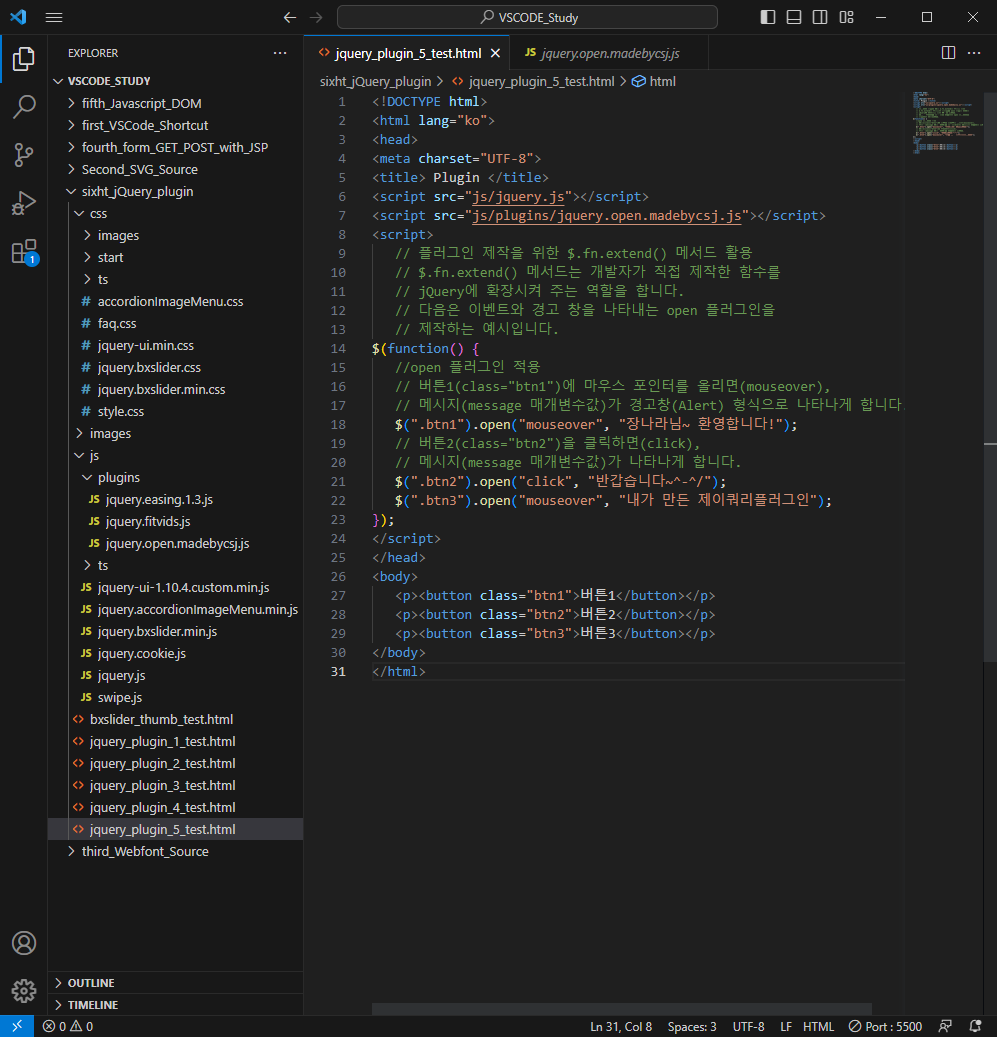Open Accounts icon in activity bar
Viewport: 997px width, 1037px height.
pyautogui.click(x=24, y=943)
